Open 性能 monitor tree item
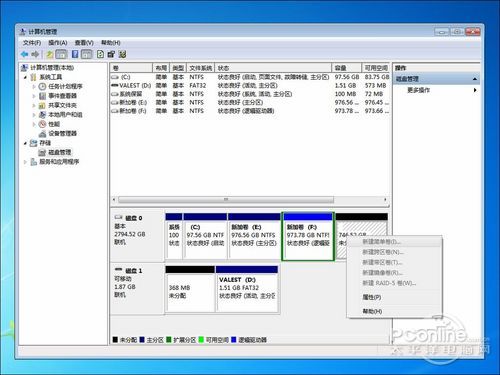Screen dimensions: 500x375 tap(54, 124)
